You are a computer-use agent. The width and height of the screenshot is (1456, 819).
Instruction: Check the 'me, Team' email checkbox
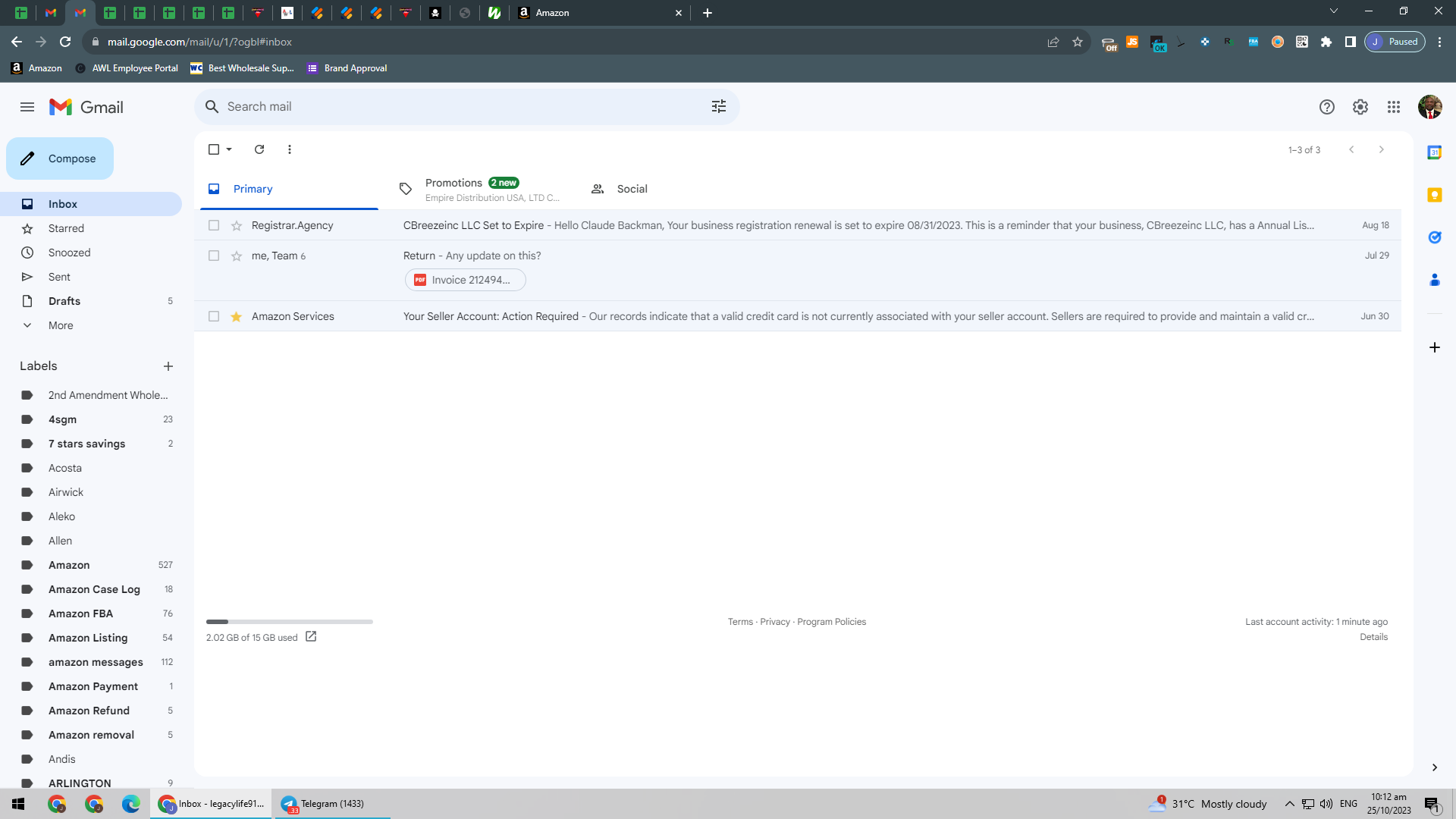click(x=214, y=256)
